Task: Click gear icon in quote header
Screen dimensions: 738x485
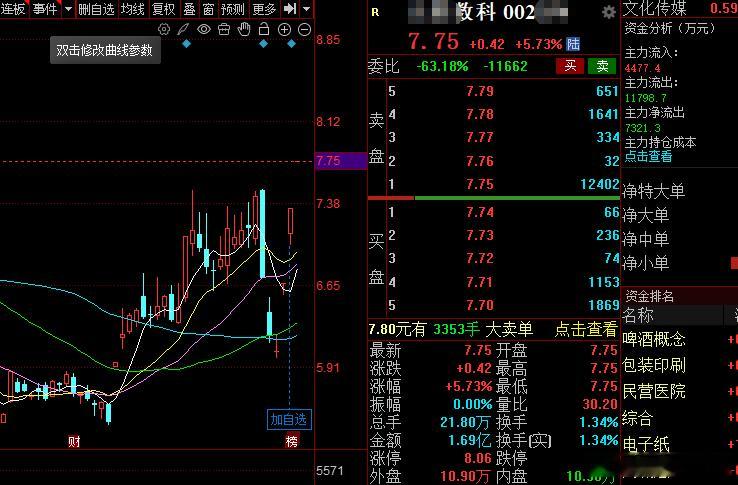Action: pyautogui.click(x=609, y=12)
